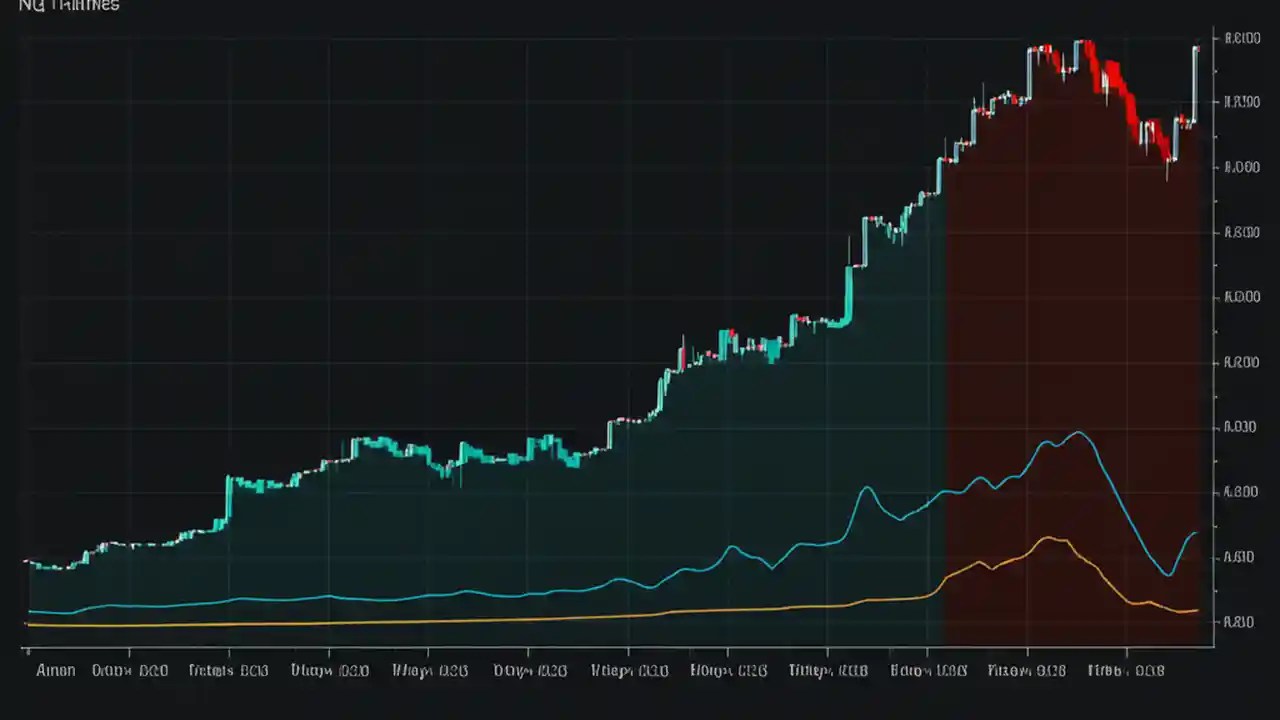
Task: Select the first date label on x-axis
Action: (55, 670)
